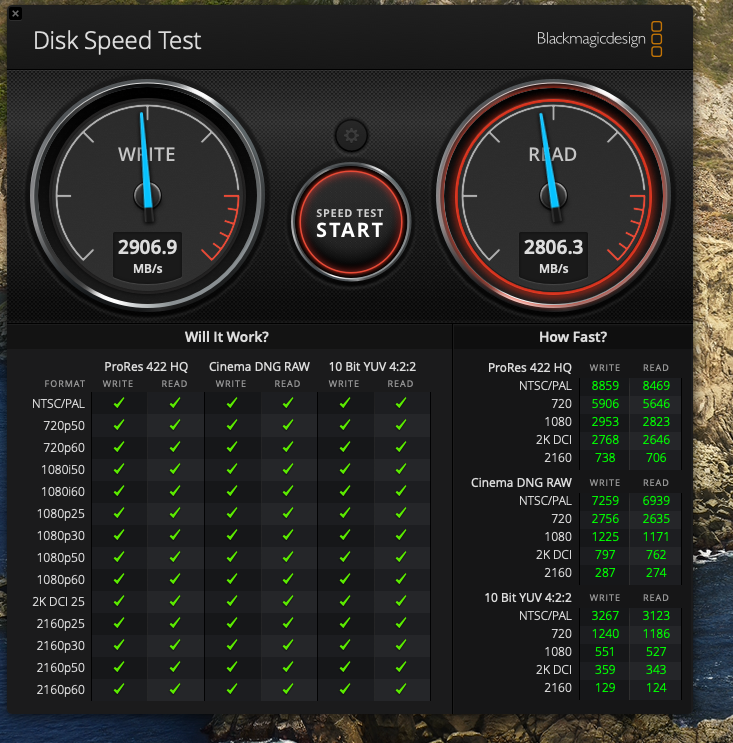Click the Will It Work? heading
The height and width of the screenshot is (743, 733).
point(226,337)
